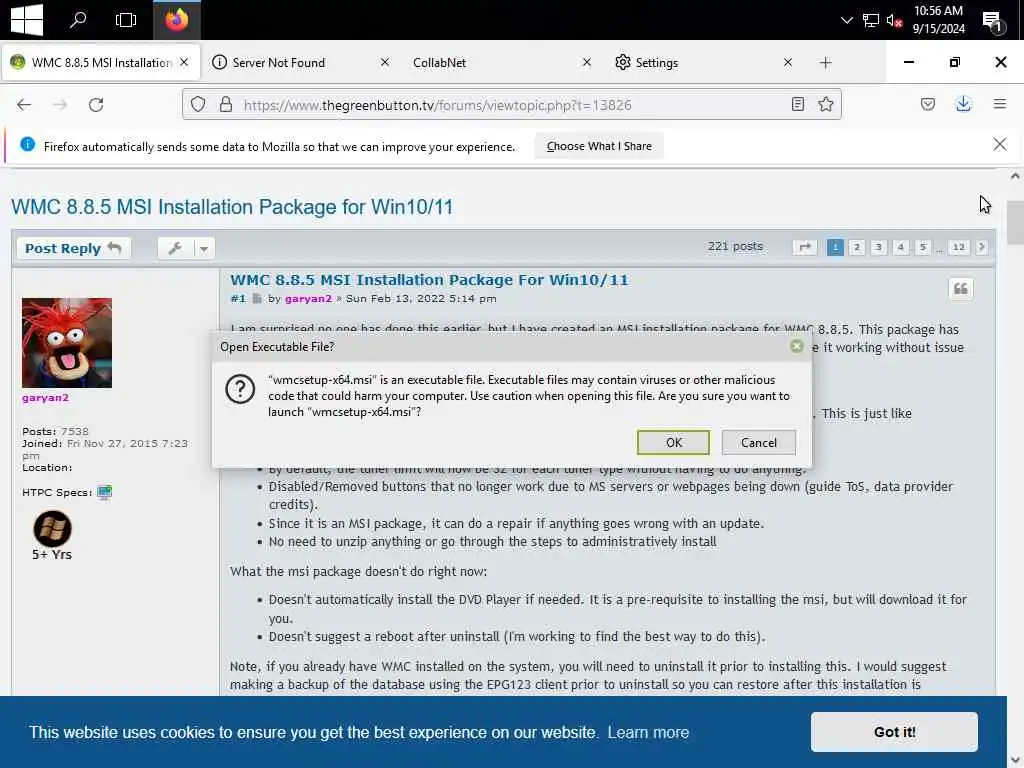
Task: Cancel the Open Executable File dialog
Action: pos(758,443)
